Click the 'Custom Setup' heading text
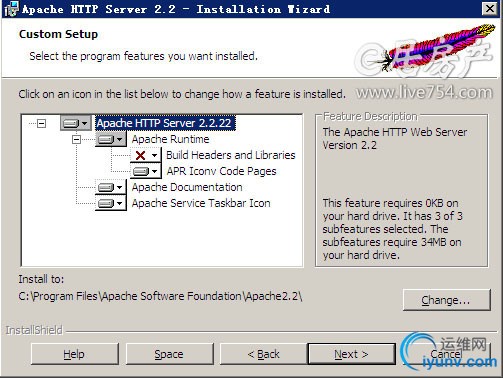The width and height of the screenshot is (503, 378). pos(58,34)
